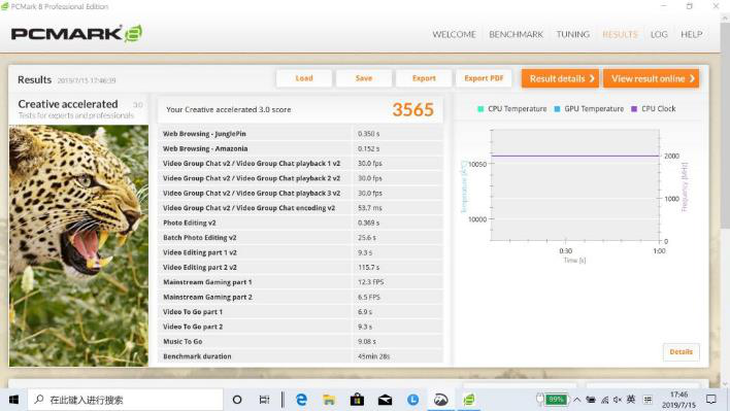Open the HELP tab
This screenshot has width=730, height=411.
(691, 34)
